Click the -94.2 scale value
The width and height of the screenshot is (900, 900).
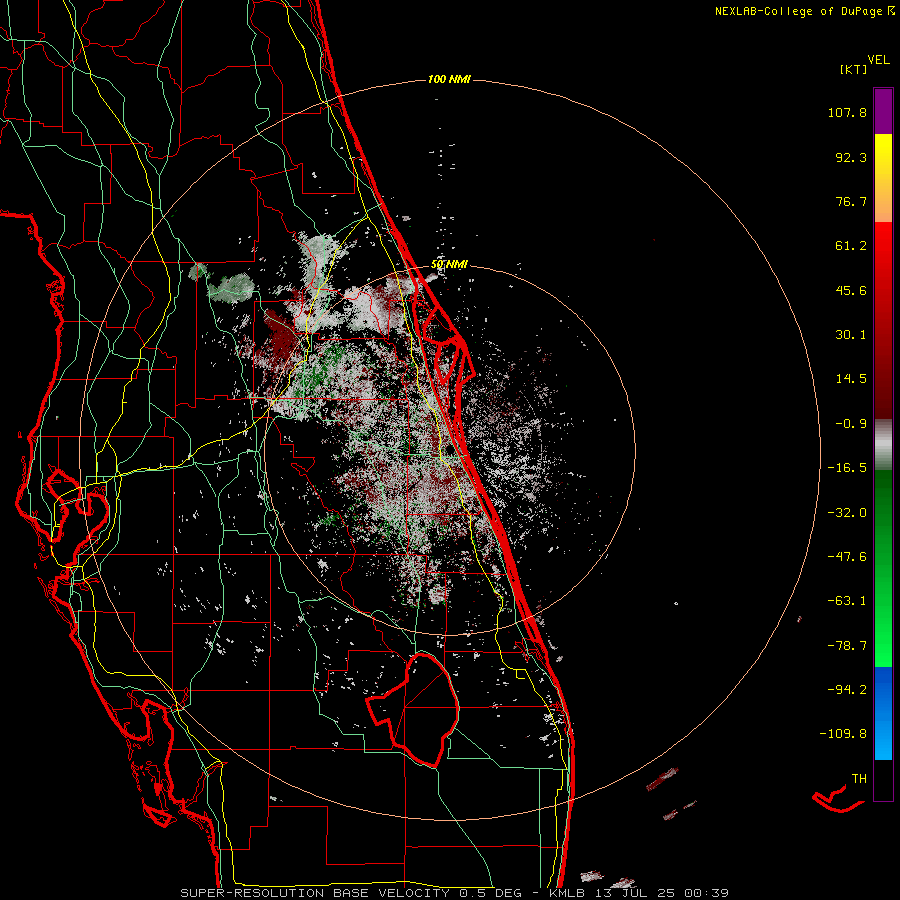[x=847, y=689]
